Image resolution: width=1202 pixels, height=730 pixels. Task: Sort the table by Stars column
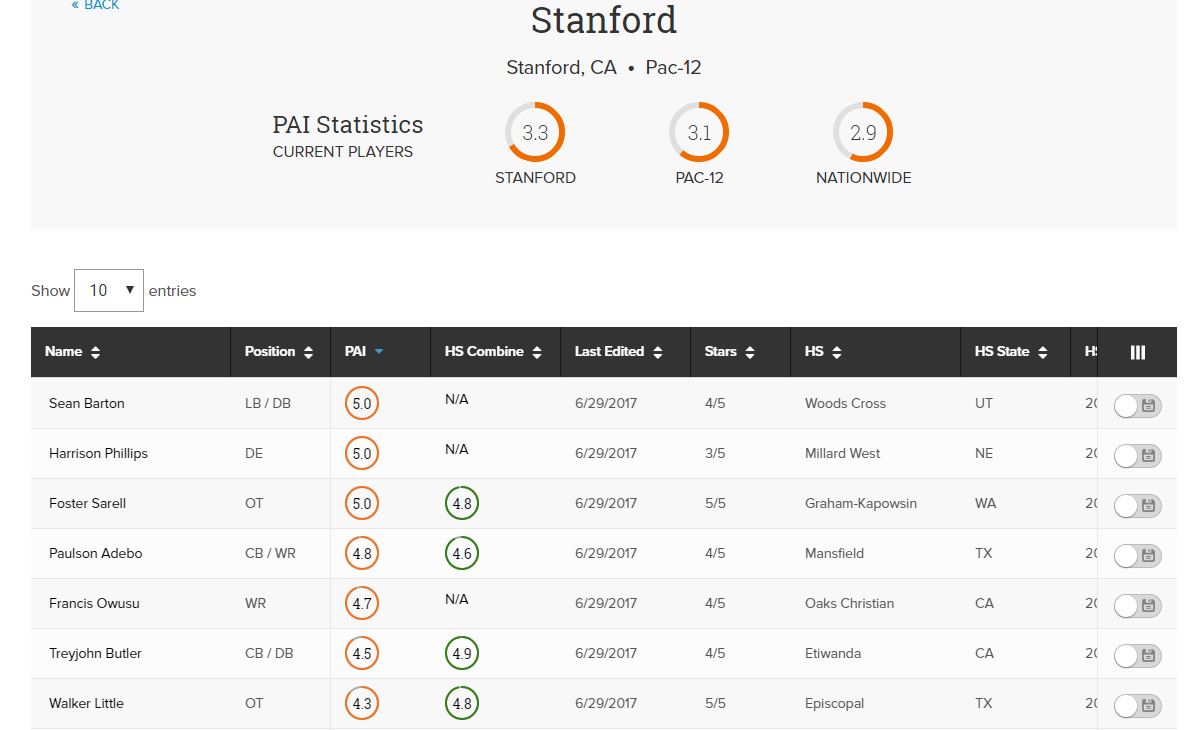pyautogui.click(x=730, y=352)
